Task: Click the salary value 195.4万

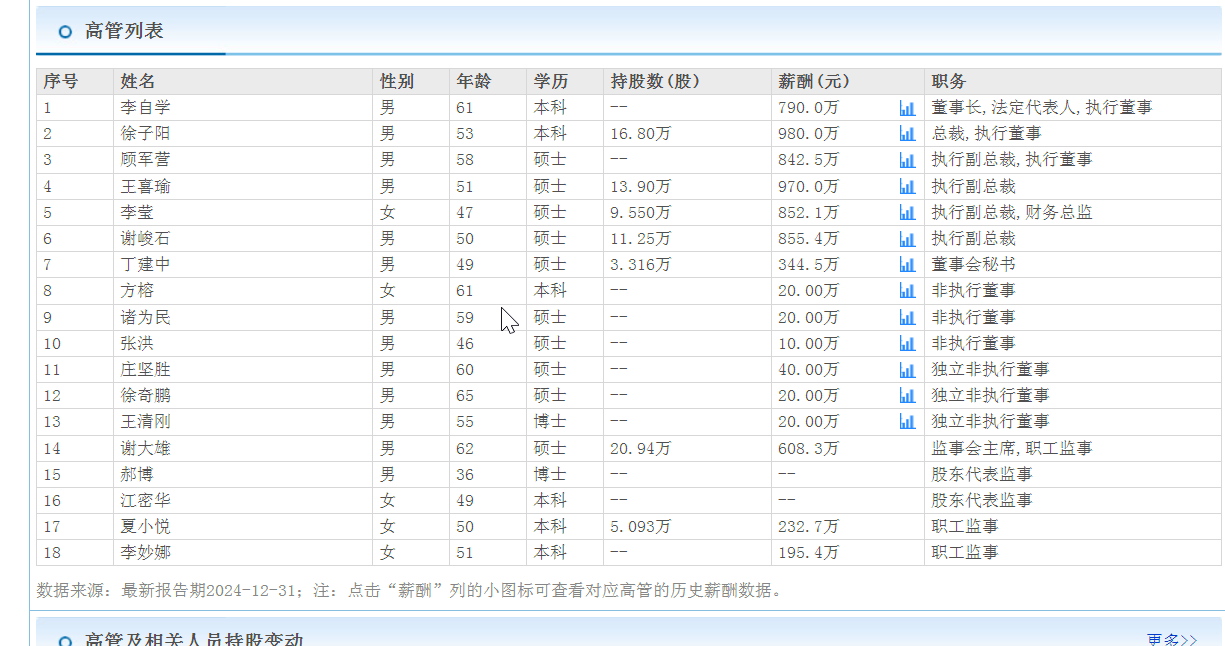Action: (808, 553)
